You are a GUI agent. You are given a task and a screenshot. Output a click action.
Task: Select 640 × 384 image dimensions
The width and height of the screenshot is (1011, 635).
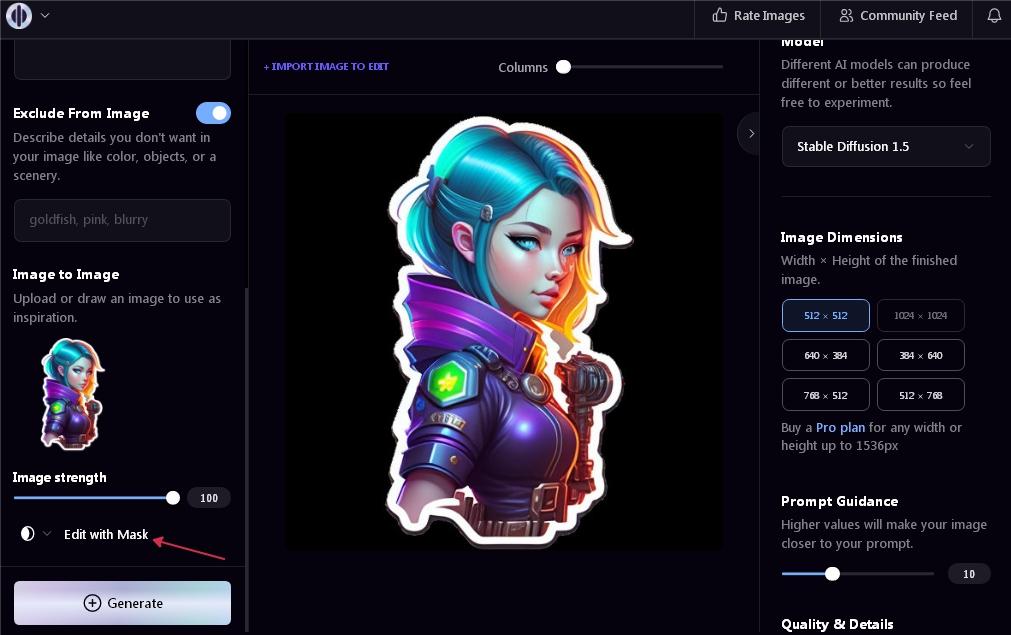coord(825,355)
